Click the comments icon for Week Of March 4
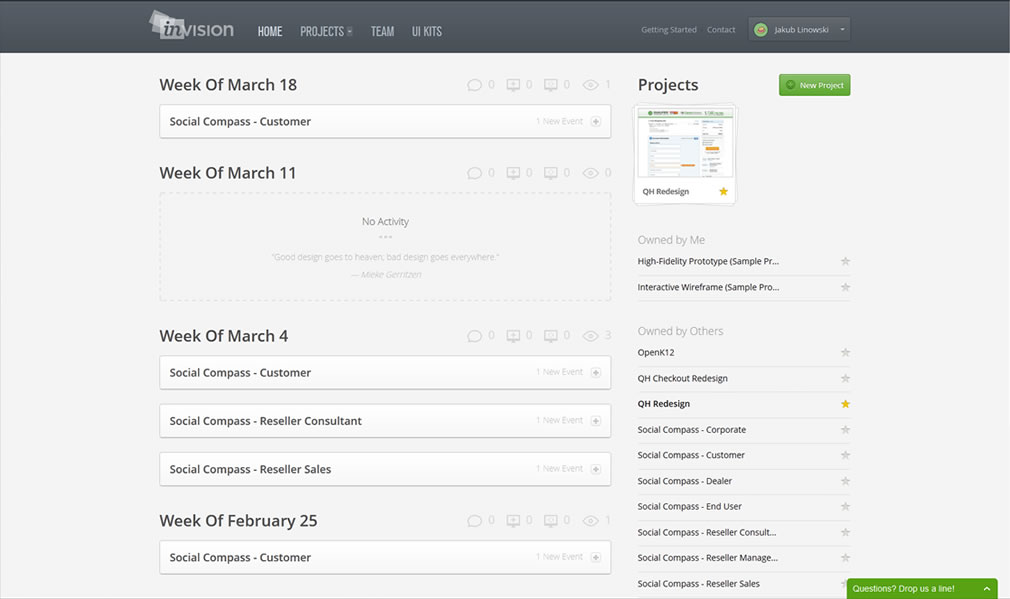 tap(474, 336)
